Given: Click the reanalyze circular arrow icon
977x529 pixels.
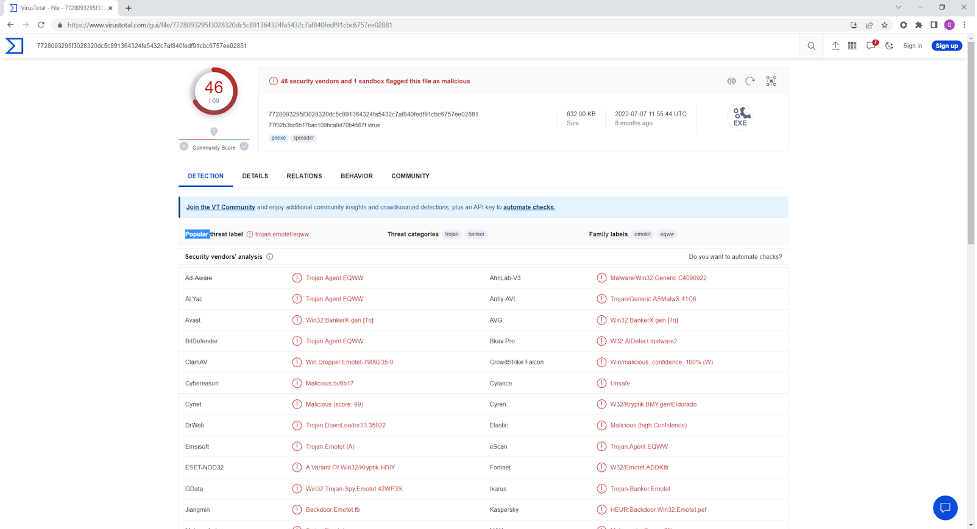Looking at the screenshot, I should [x=750, y=81].
